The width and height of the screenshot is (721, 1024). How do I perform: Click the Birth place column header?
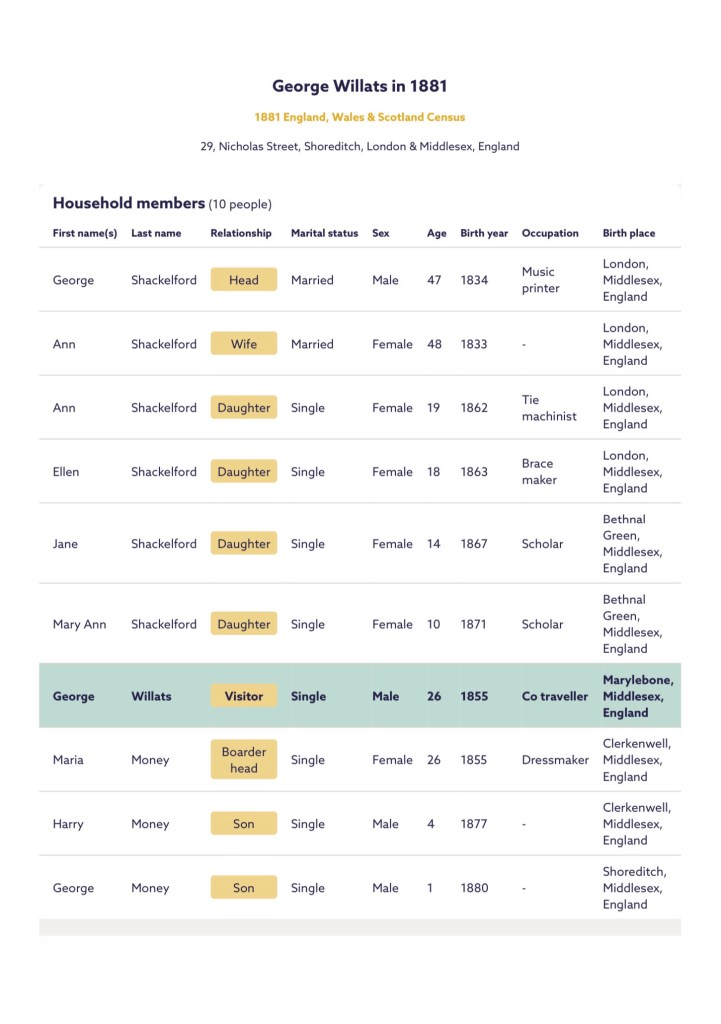tap(629, 233)
